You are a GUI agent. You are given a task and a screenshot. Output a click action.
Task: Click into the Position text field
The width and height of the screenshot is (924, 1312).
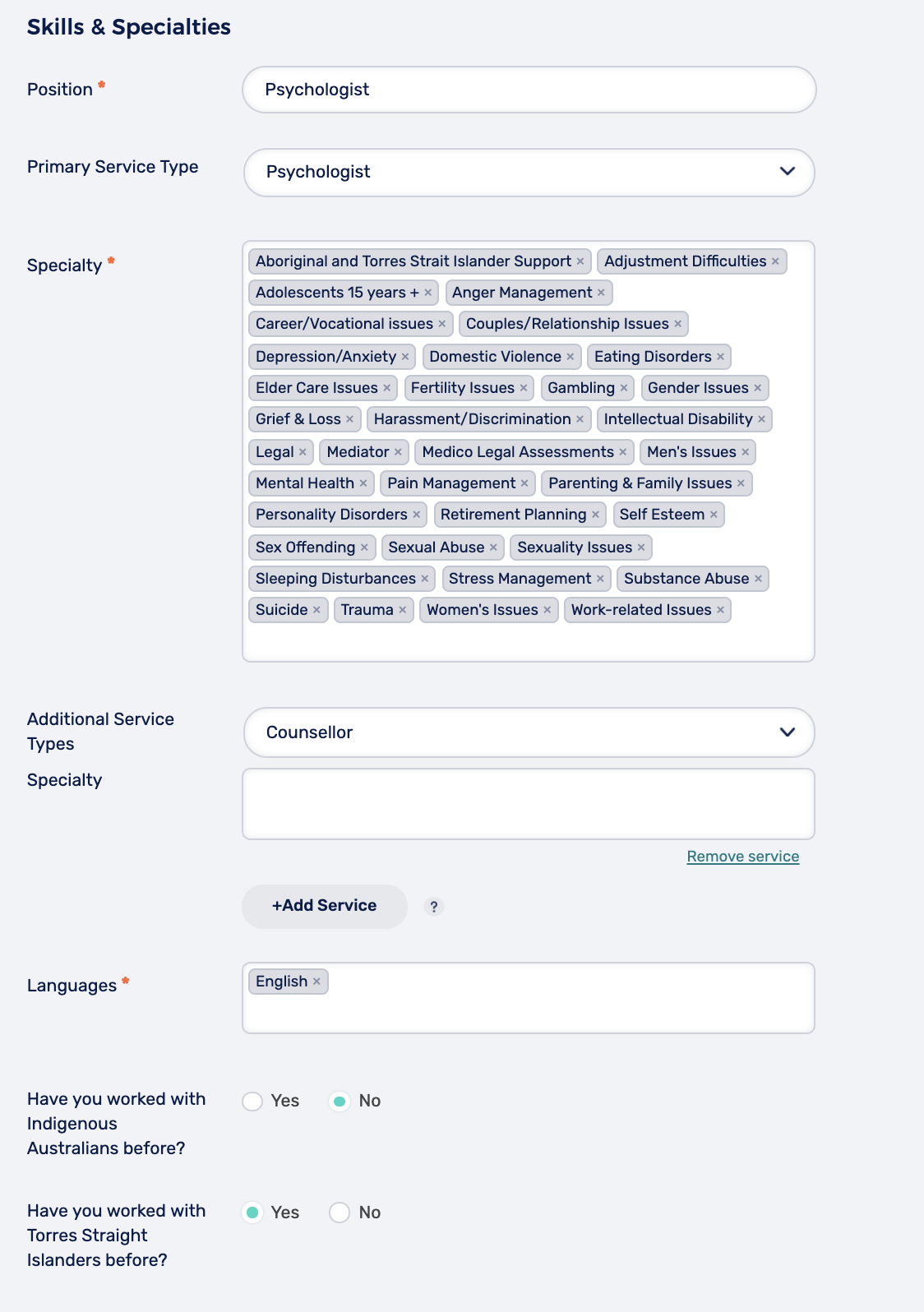click(x=529, y=90)
